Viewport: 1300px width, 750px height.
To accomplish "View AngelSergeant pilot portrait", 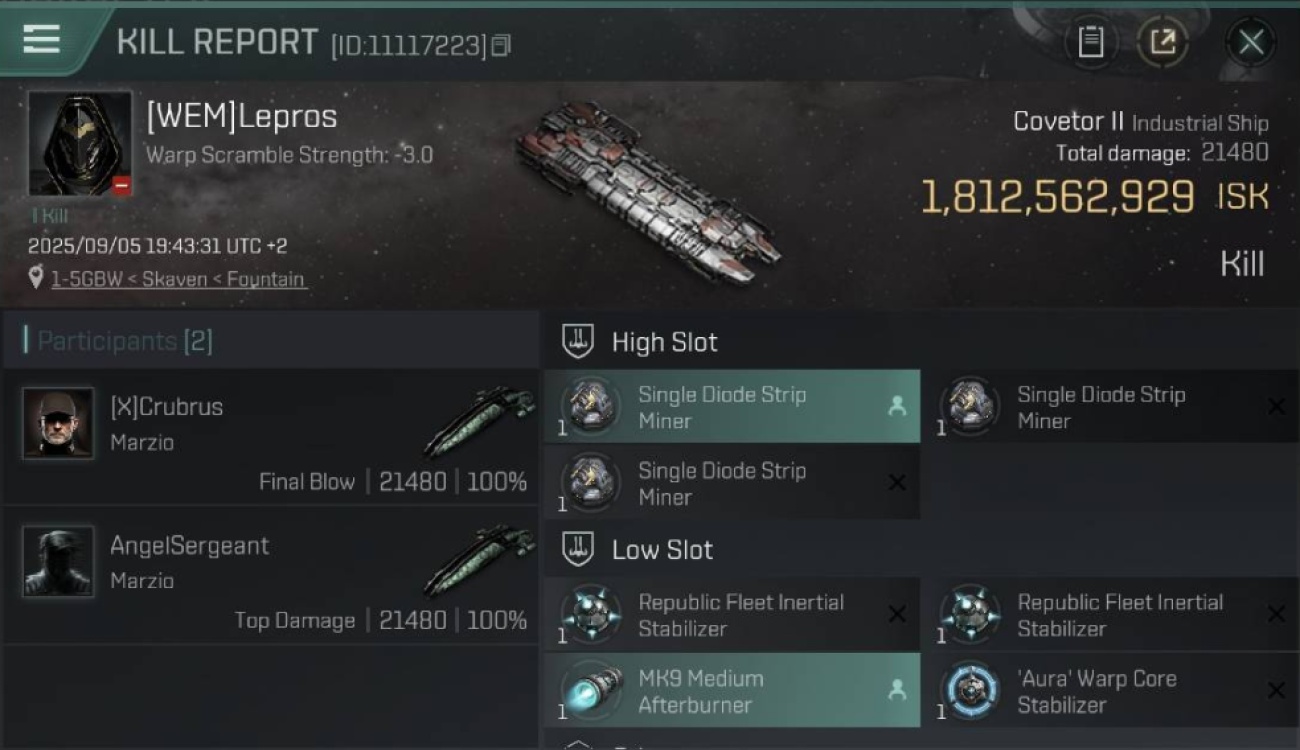I will point(58,561).
